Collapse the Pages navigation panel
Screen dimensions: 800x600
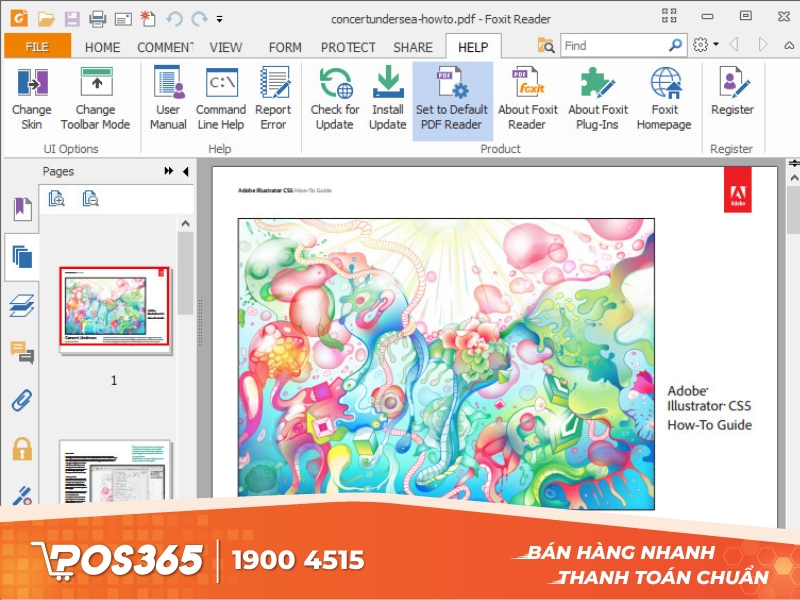point(186,171)
